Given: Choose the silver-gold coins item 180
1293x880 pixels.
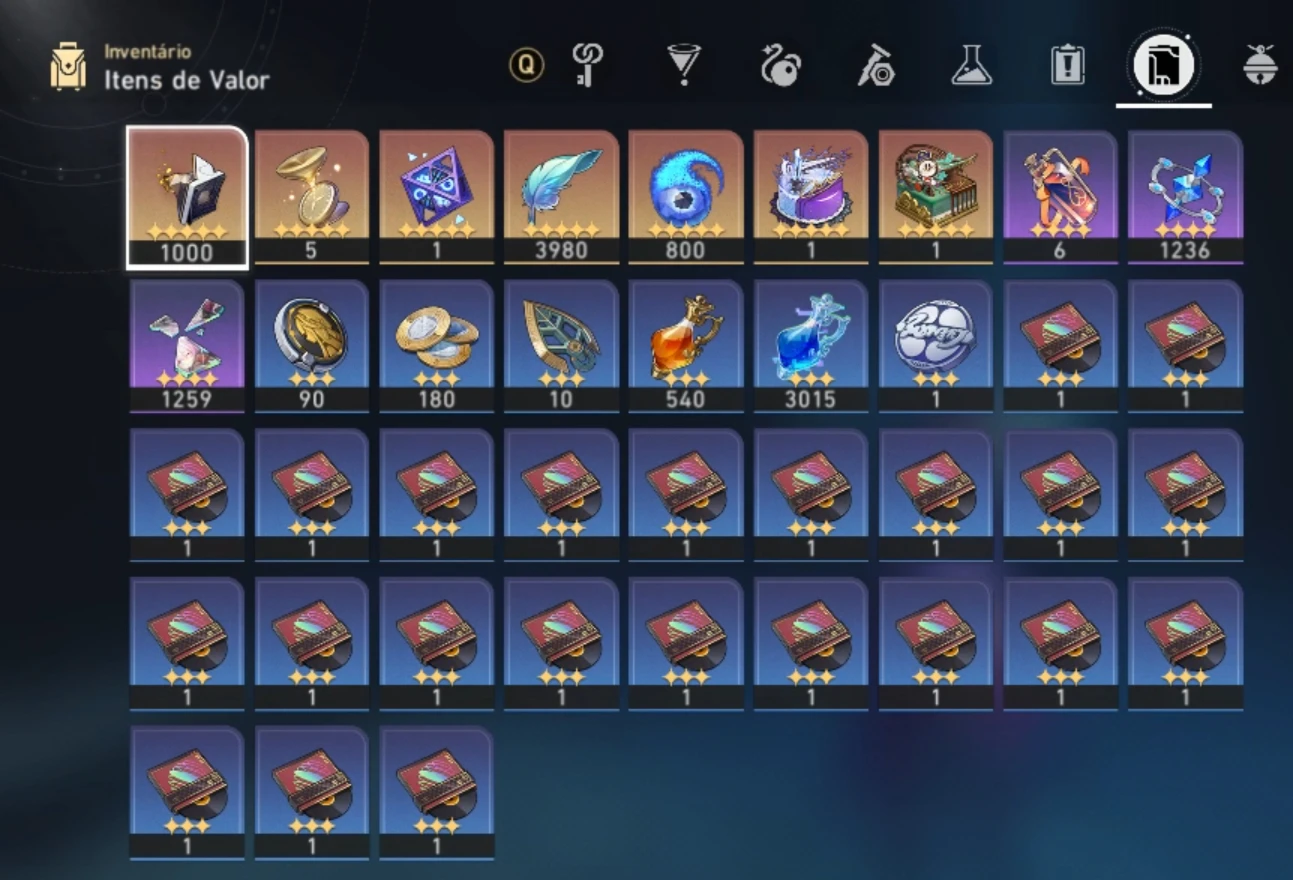Looking at the screenshot, I should tap(436, 346).
